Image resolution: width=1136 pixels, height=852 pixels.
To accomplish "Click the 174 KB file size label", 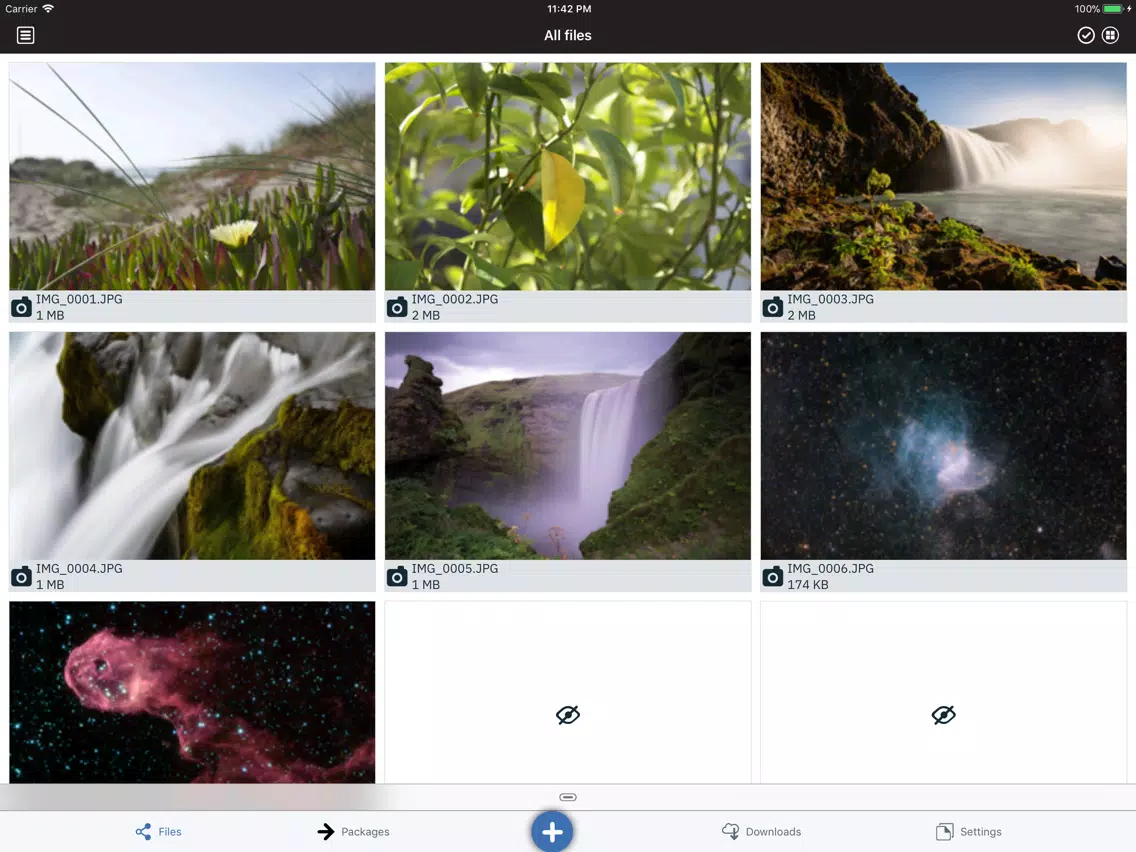I will (x=808, y=585).
